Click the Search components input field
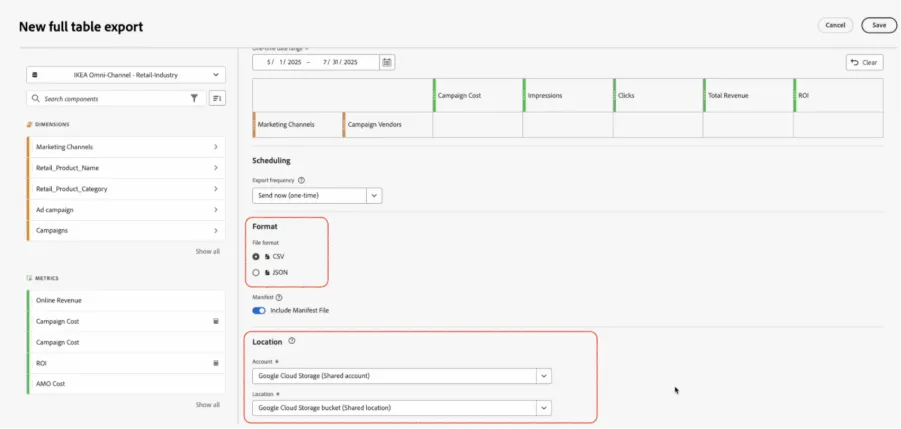The height and width of the screenshot is (429, 901). 116,99
